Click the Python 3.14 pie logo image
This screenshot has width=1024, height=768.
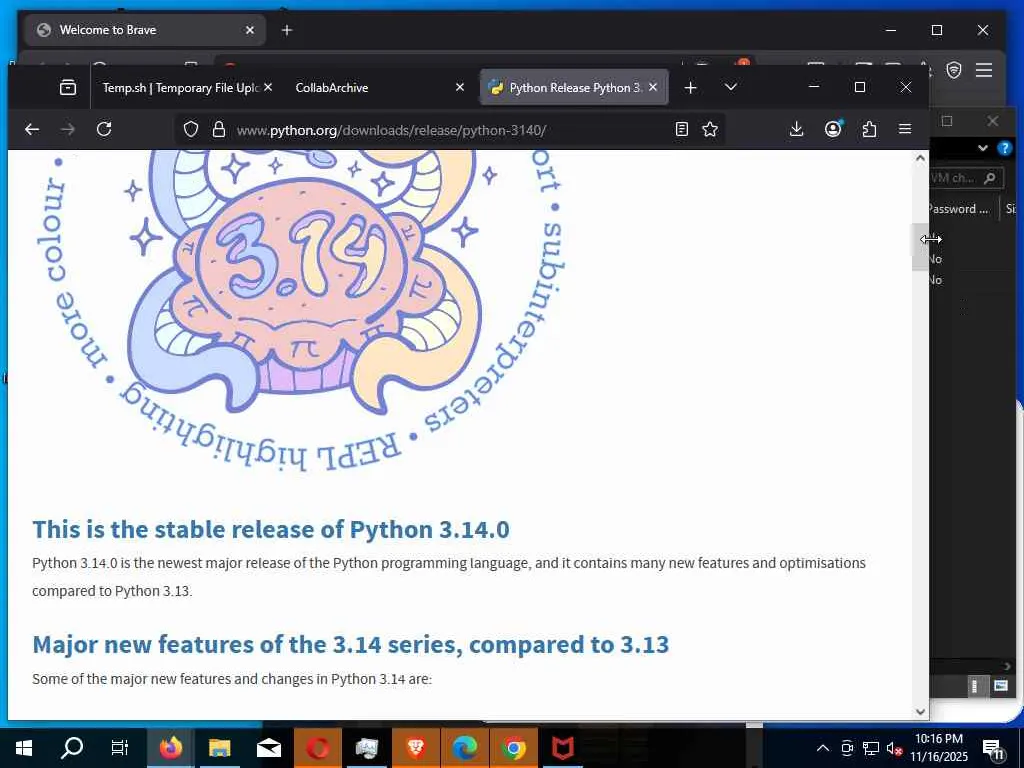(301, 310)
